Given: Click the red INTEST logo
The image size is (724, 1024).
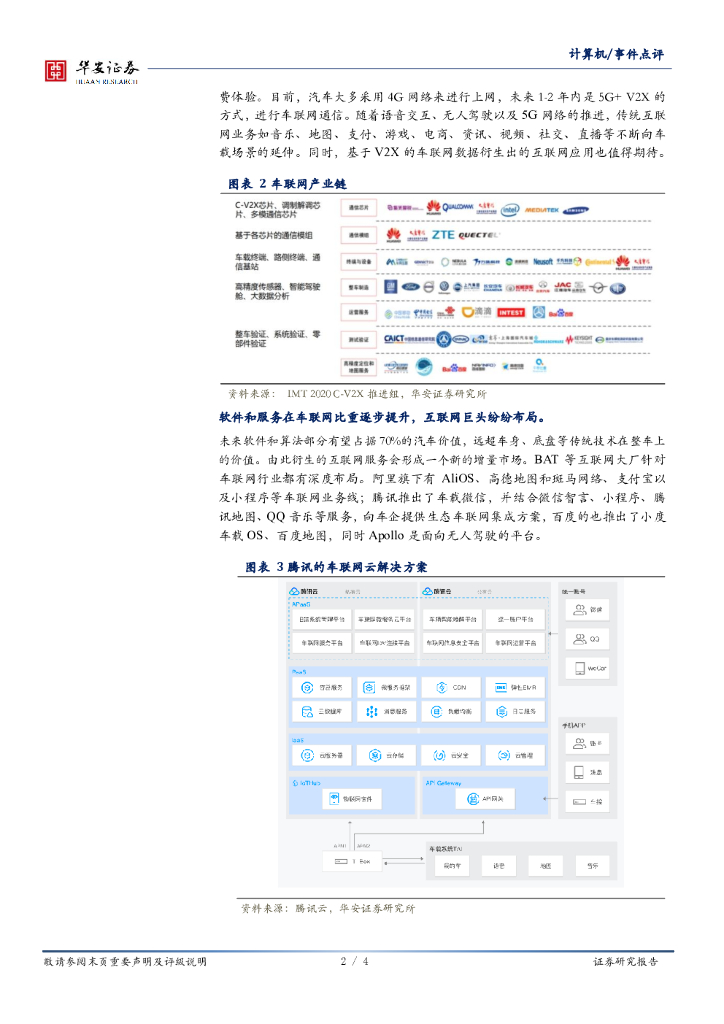Looking at the screenshot, I should coord(511,312).
